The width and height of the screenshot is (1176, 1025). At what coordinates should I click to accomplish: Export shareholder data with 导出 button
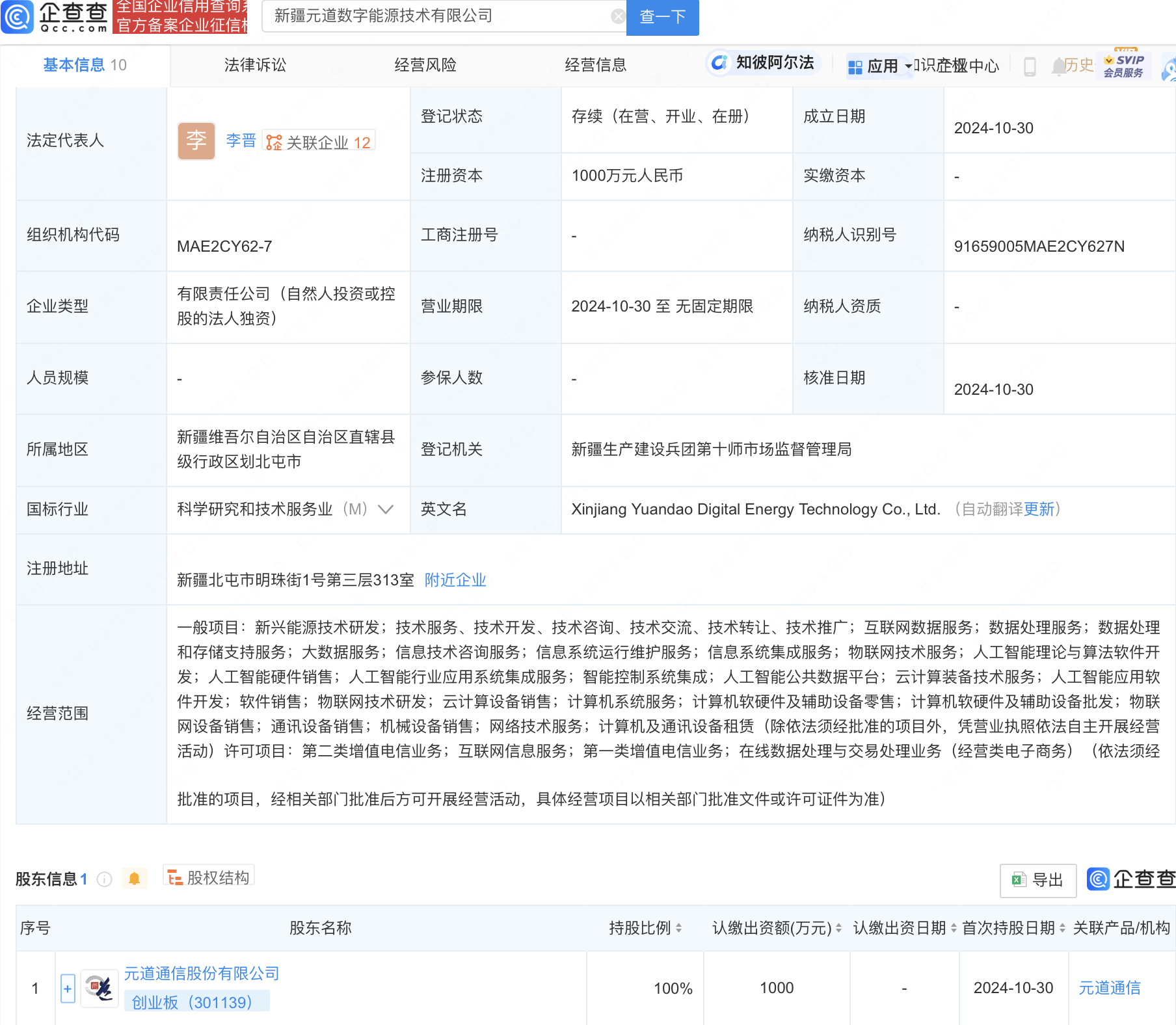pyautogui.click(x=1037, y=881)
